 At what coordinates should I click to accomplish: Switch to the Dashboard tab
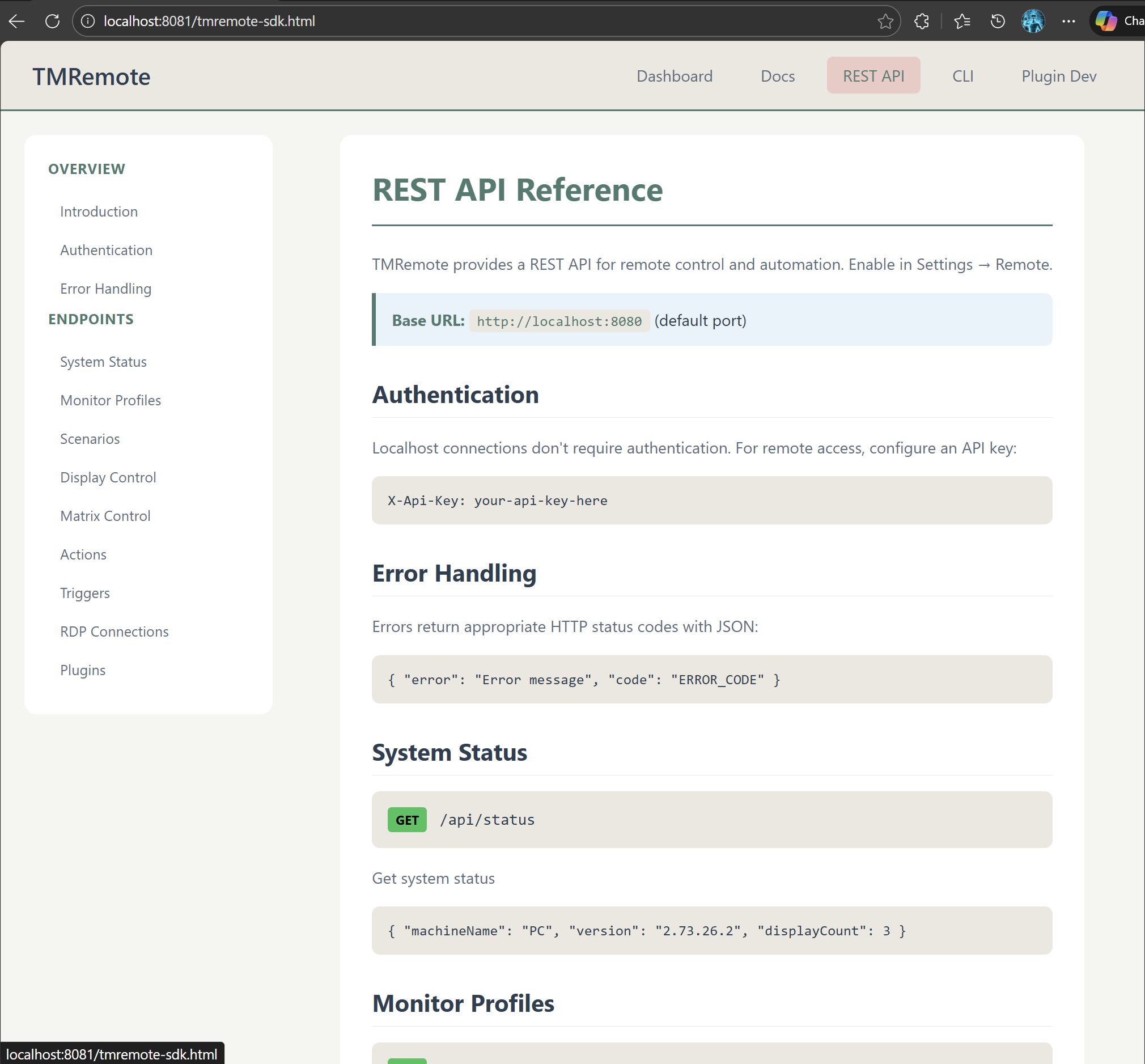pos(675,75)
